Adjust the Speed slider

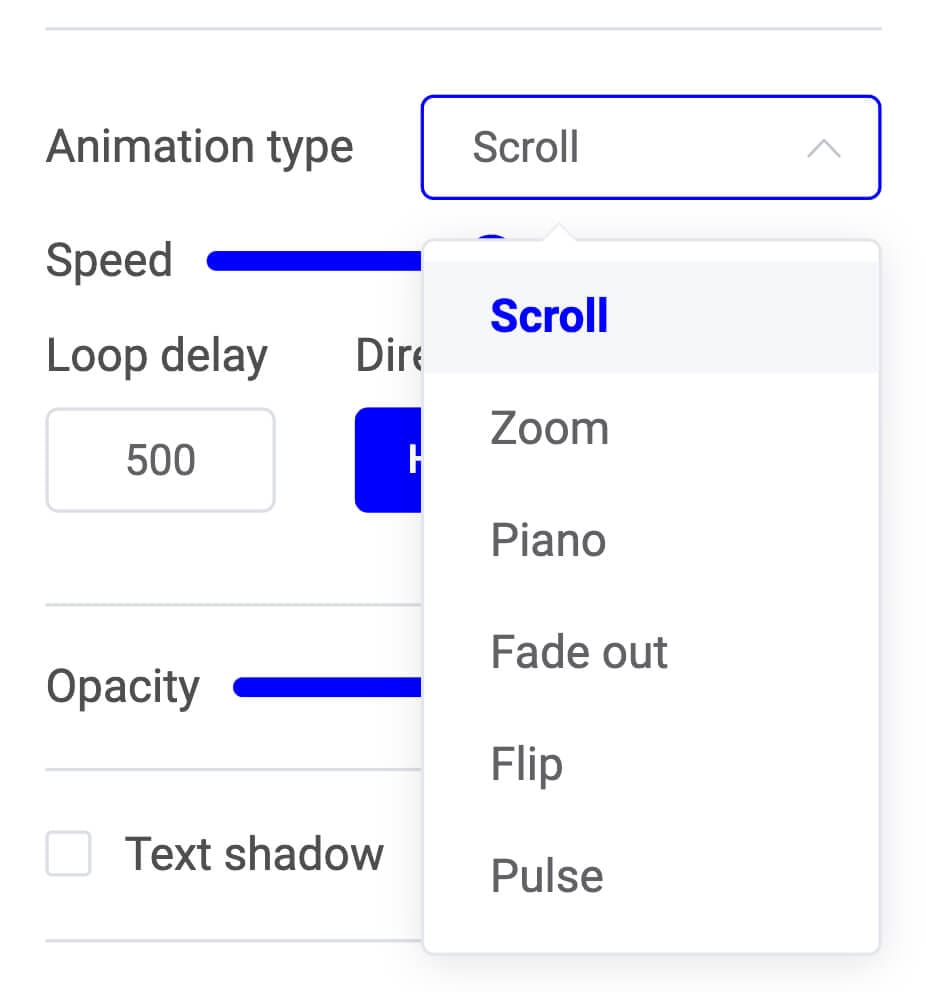310,260
